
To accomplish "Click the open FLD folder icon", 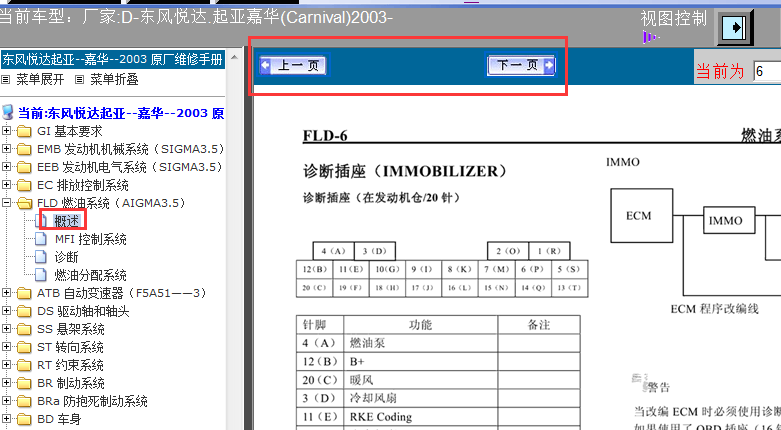I will (x=23, y=203).
